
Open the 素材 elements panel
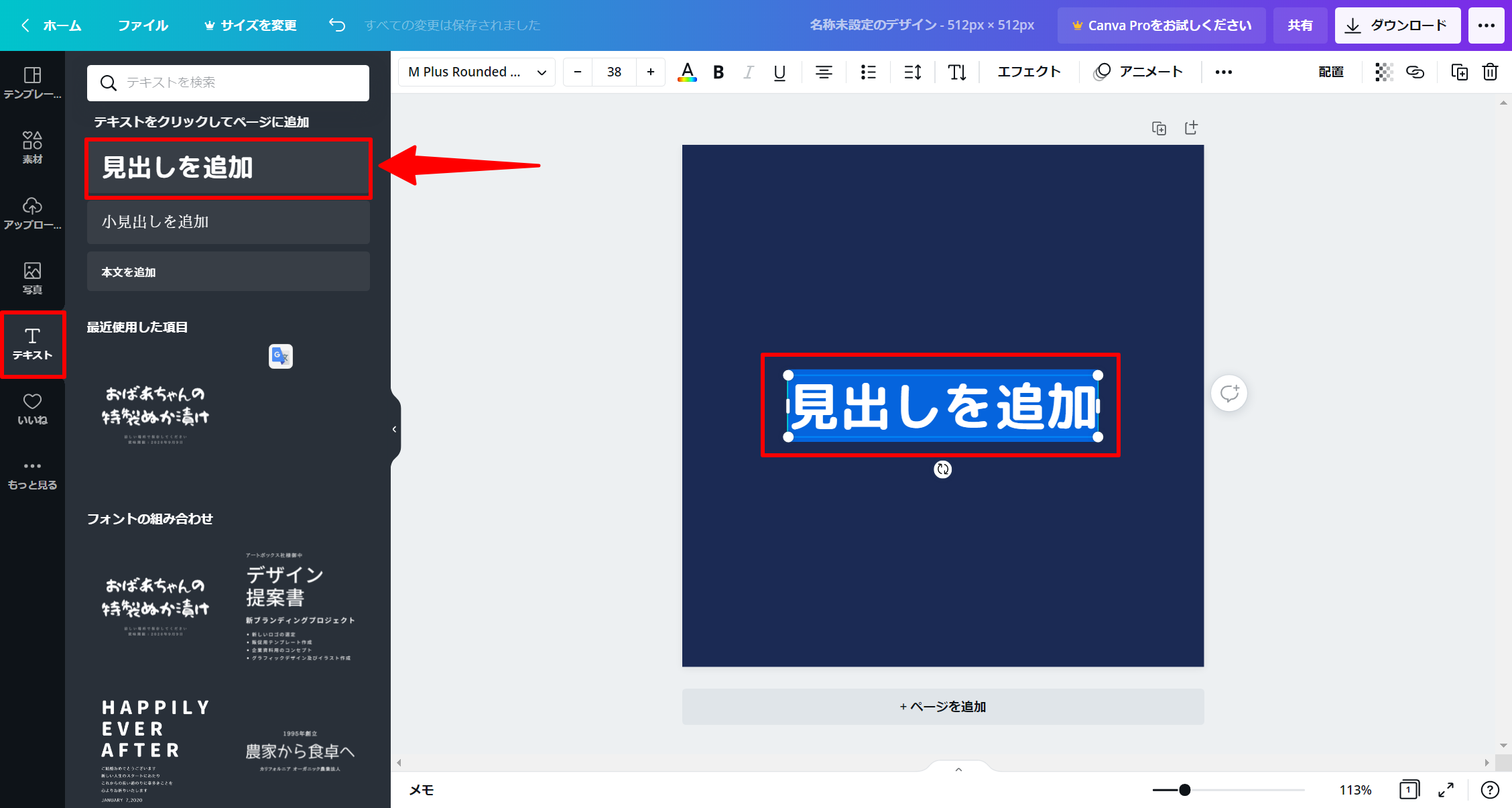[x=32, y=148]
